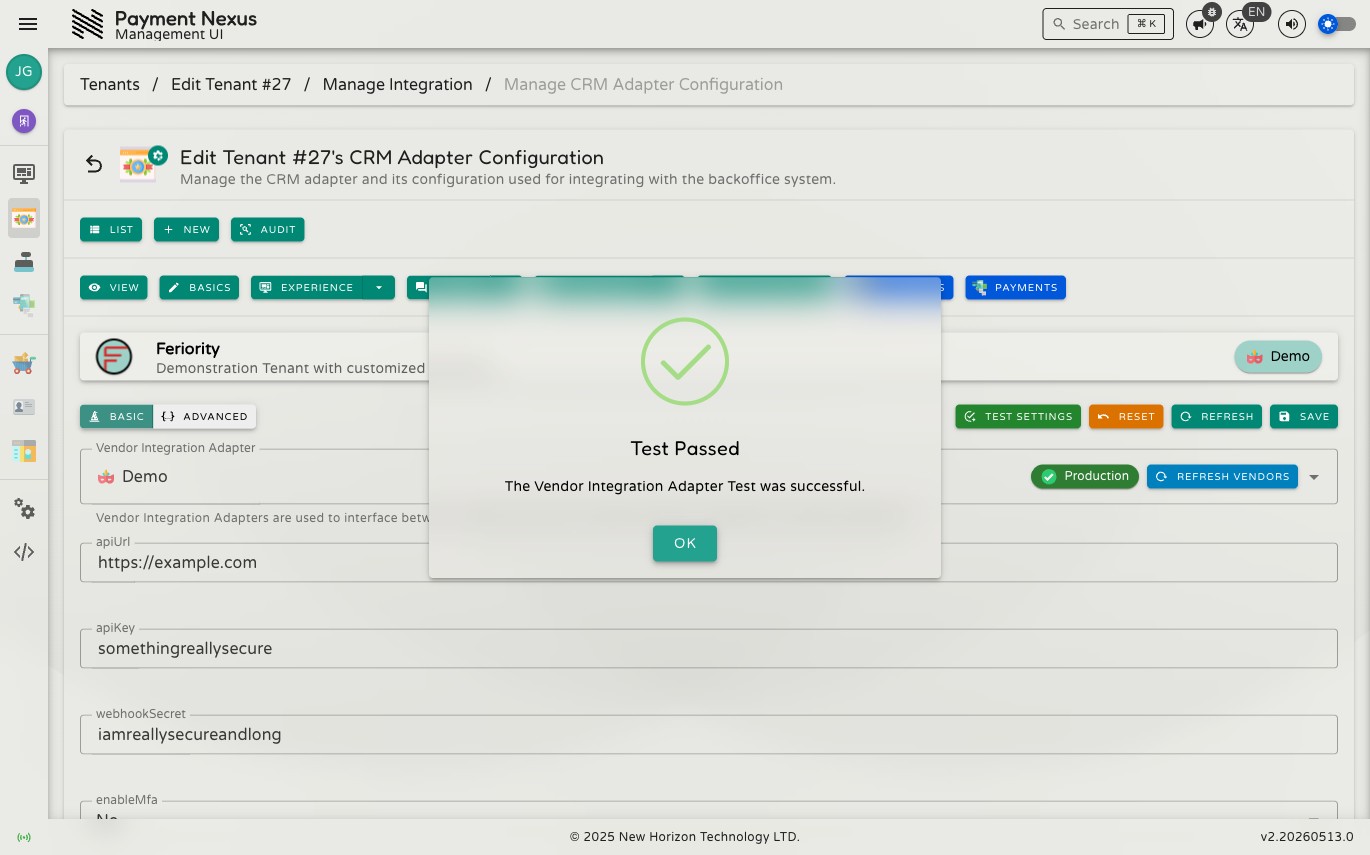Click the SAVE button
This screenshot has width=1370, height=855.
1304,416
